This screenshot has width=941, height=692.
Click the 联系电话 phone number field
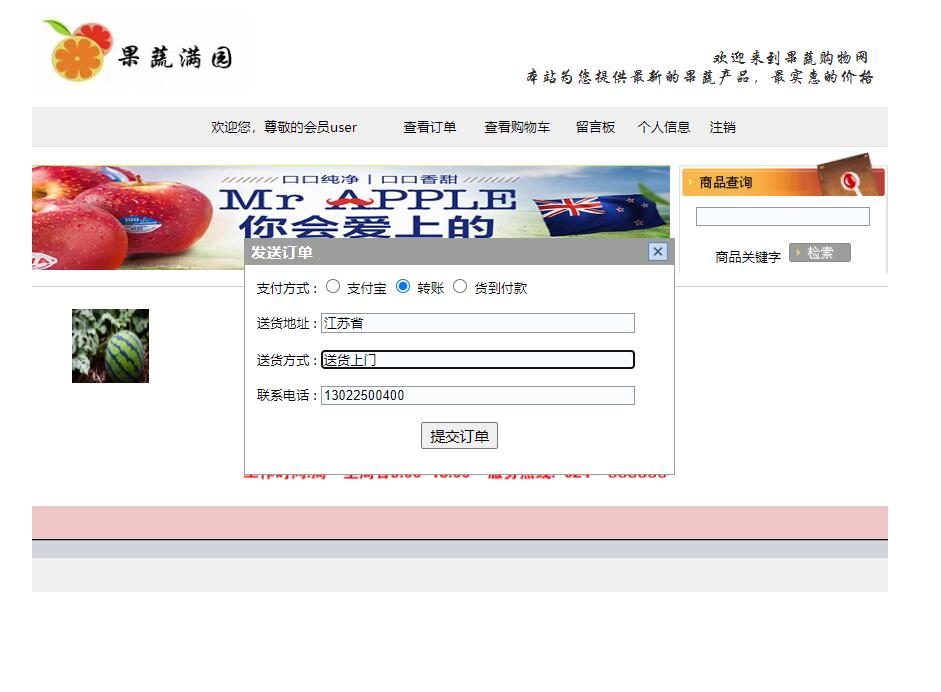click(478, 395)
